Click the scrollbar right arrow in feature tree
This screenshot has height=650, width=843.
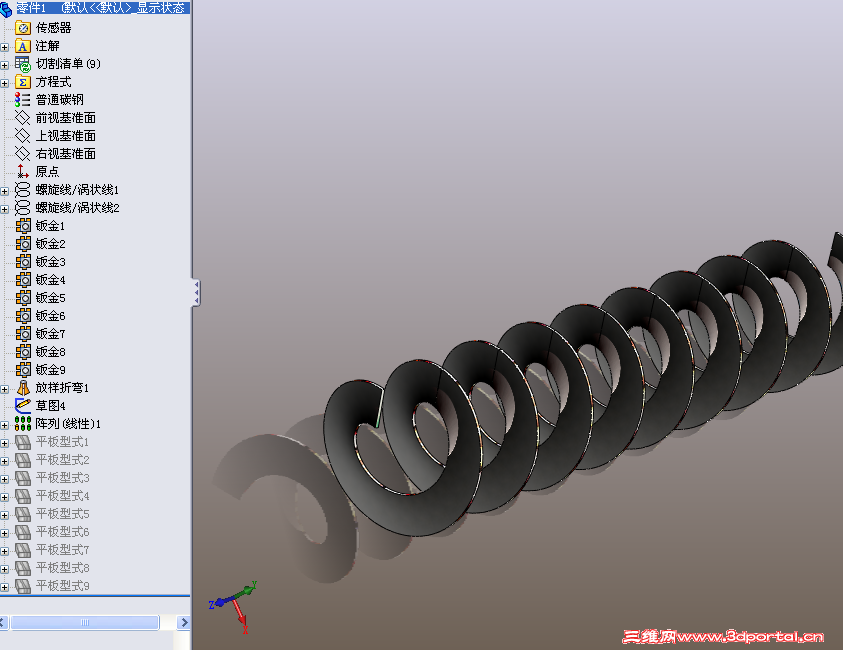point(184,623)
